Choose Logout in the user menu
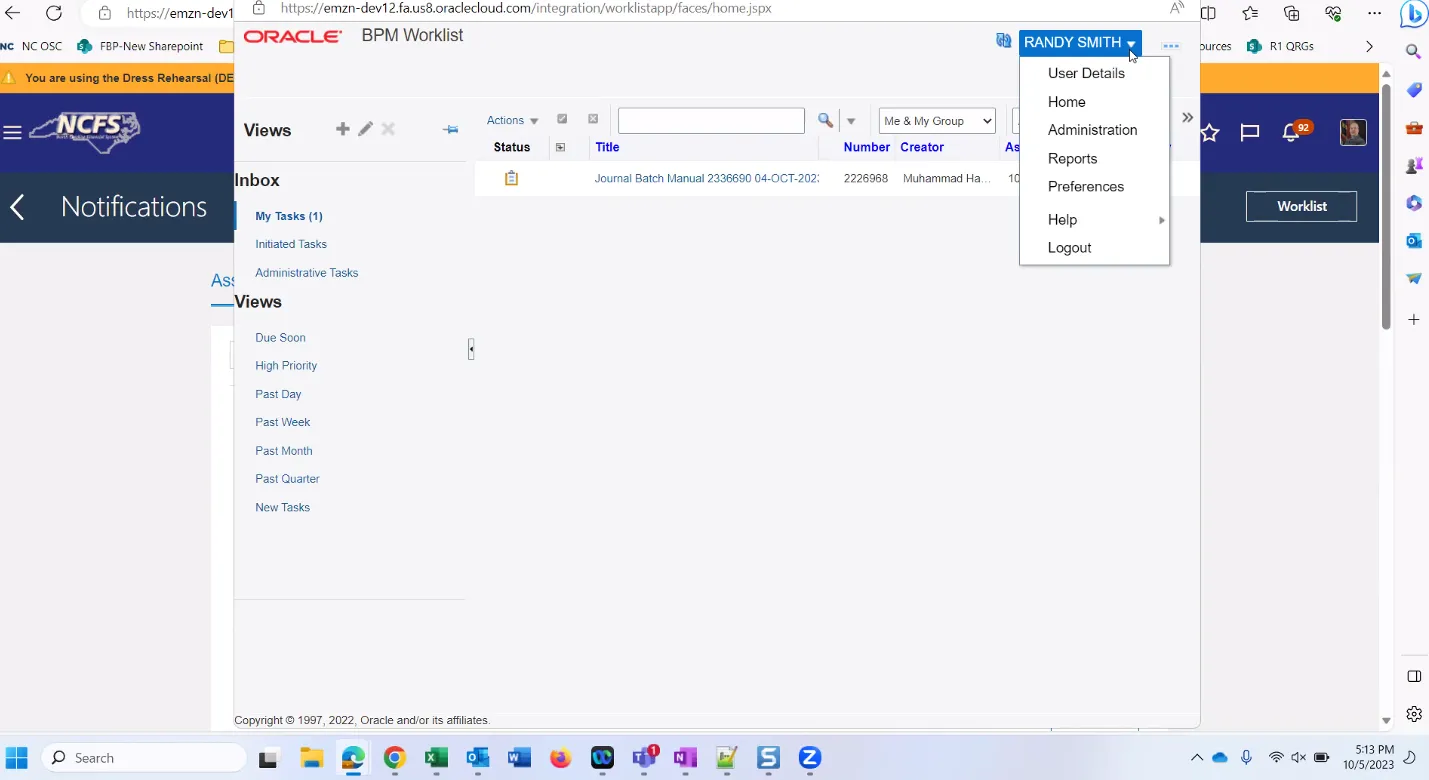 1069,248
